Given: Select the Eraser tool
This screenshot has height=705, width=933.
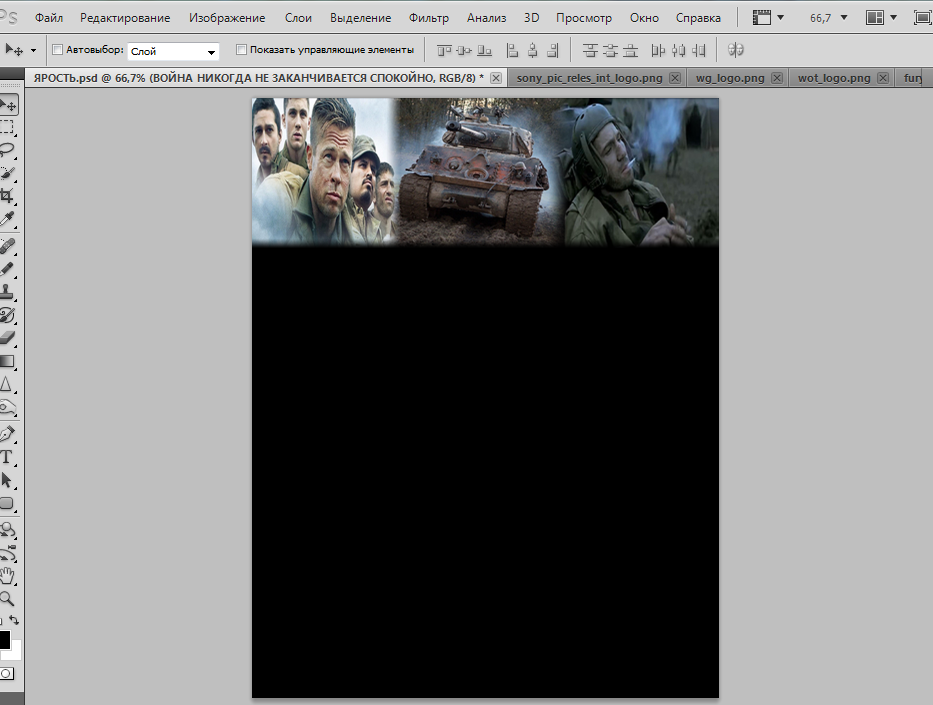Looking at the screenshot, I should pos(7,337).
